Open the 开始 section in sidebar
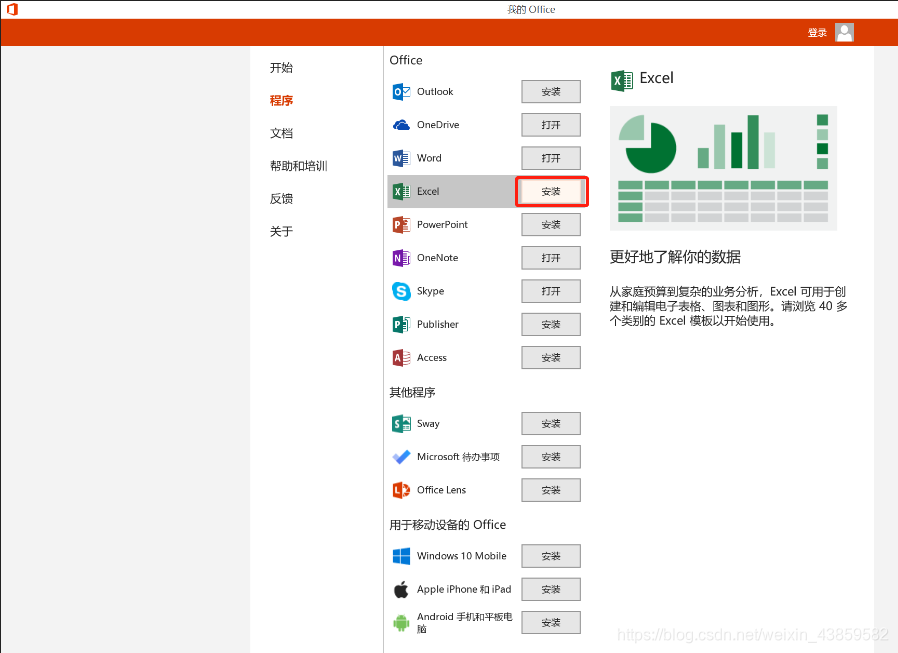The width and height of the screenshot is (898, 653). click(281, 68)
